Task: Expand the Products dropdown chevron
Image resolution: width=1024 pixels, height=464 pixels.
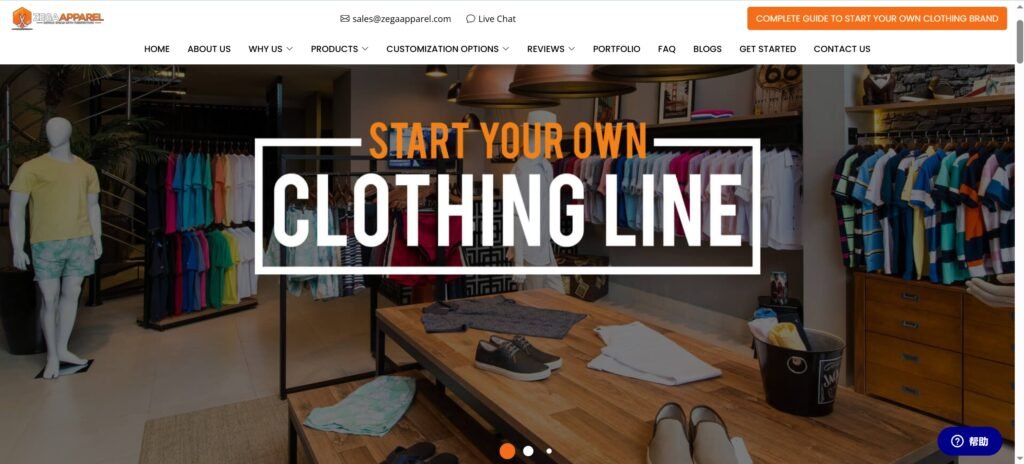Action: click(365, 48)
